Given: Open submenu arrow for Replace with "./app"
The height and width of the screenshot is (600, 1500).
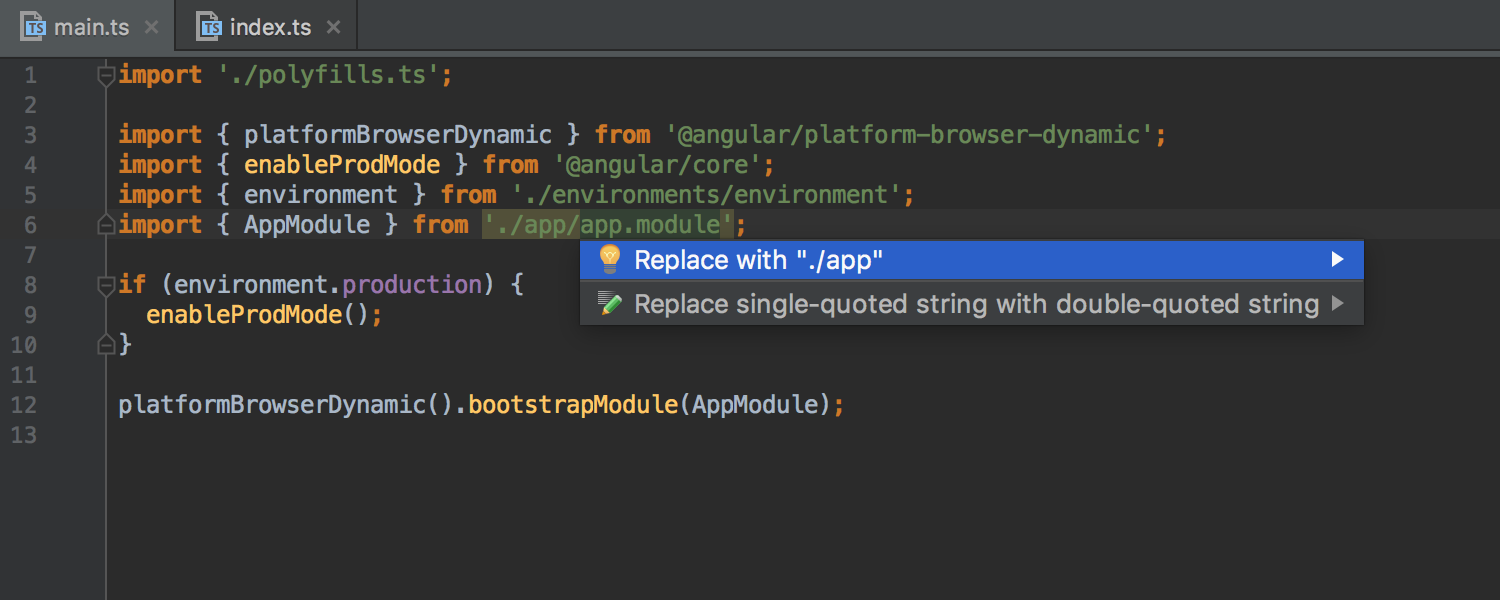Looking at the screenshot, I should [1337, 260].
